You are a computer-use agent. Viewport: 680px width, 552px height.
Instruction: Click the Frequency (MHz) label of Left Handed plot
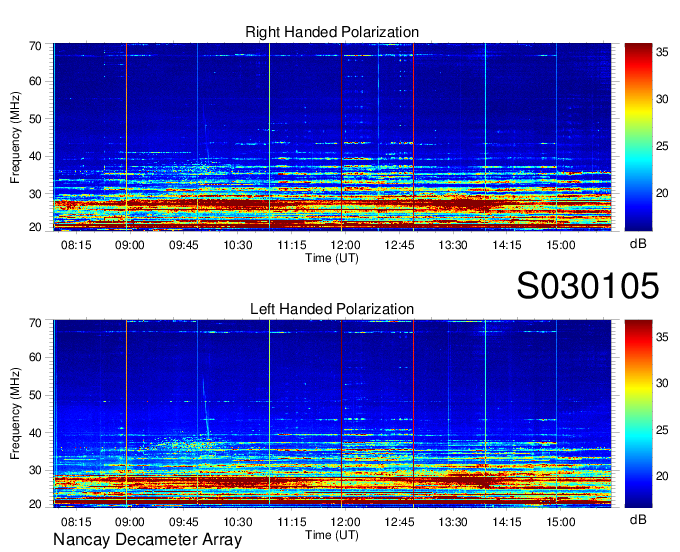pos(15,414)
